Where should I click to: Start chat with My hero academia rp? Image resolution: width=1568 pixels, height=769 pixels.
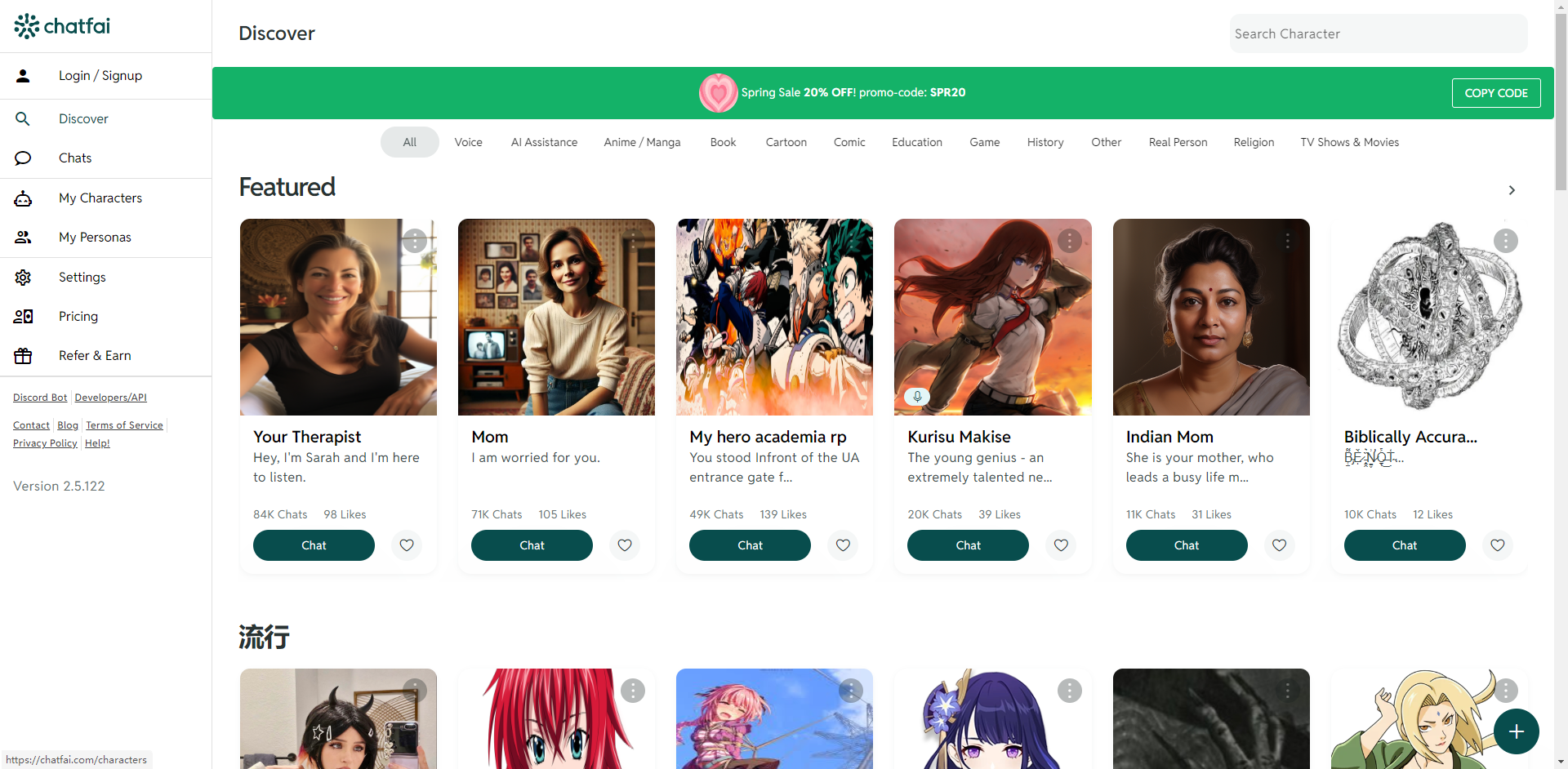[750, 545]
